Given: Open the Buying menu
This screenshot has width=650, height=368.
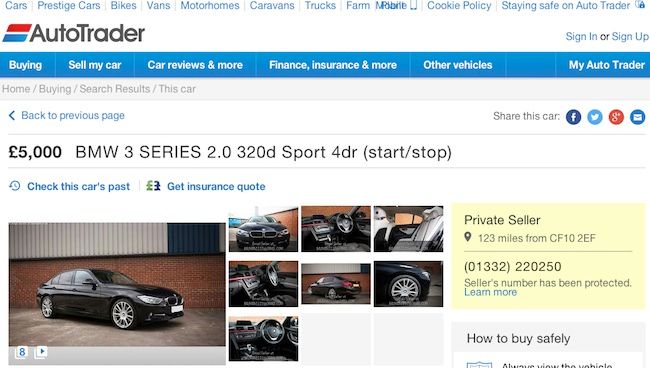Looking at the screenshot, I should pos(25,65).
